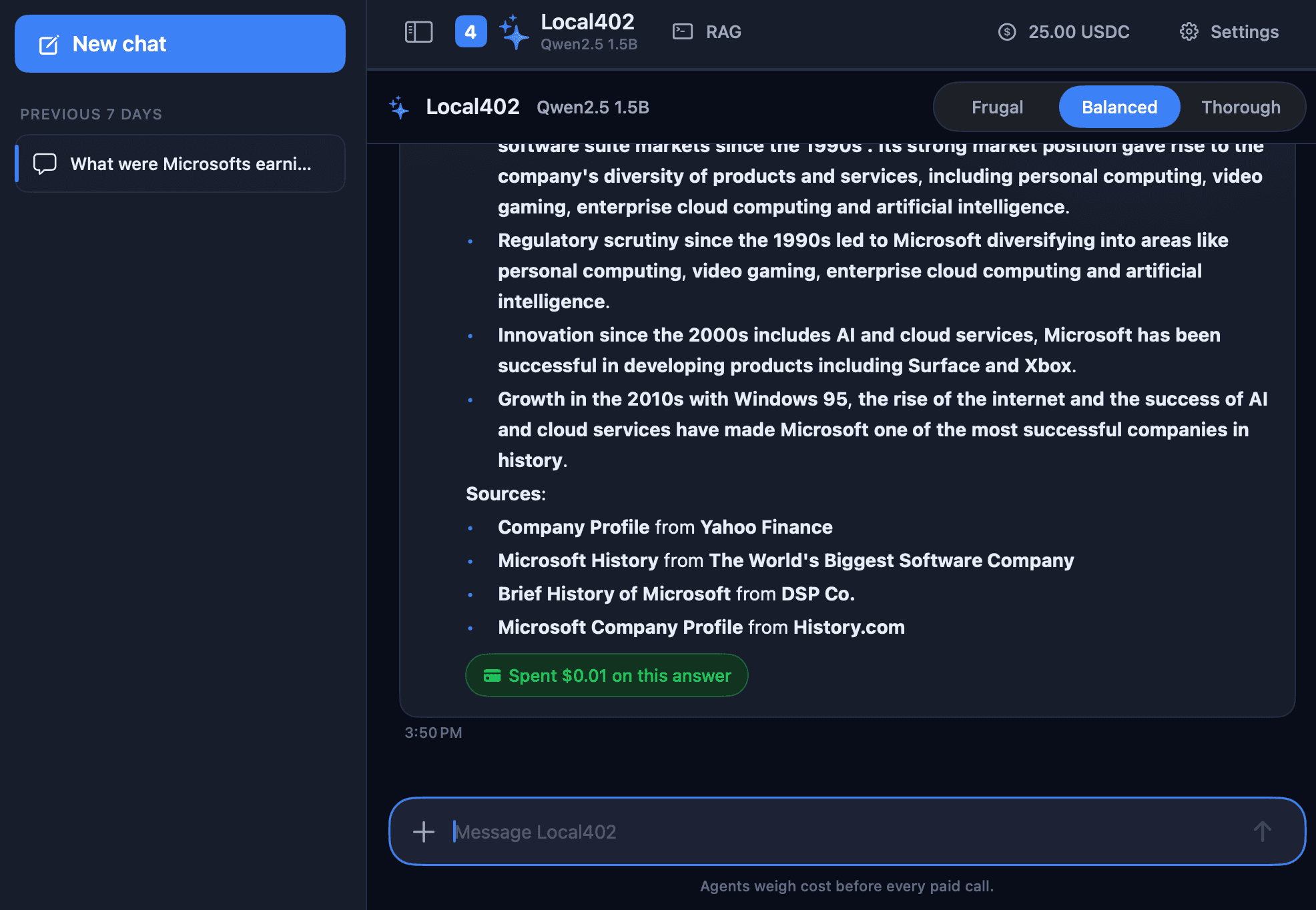View the 25.00 USDC balance
The height and width of the screenshot is (910, 1316).
(x=1064, y=32)
